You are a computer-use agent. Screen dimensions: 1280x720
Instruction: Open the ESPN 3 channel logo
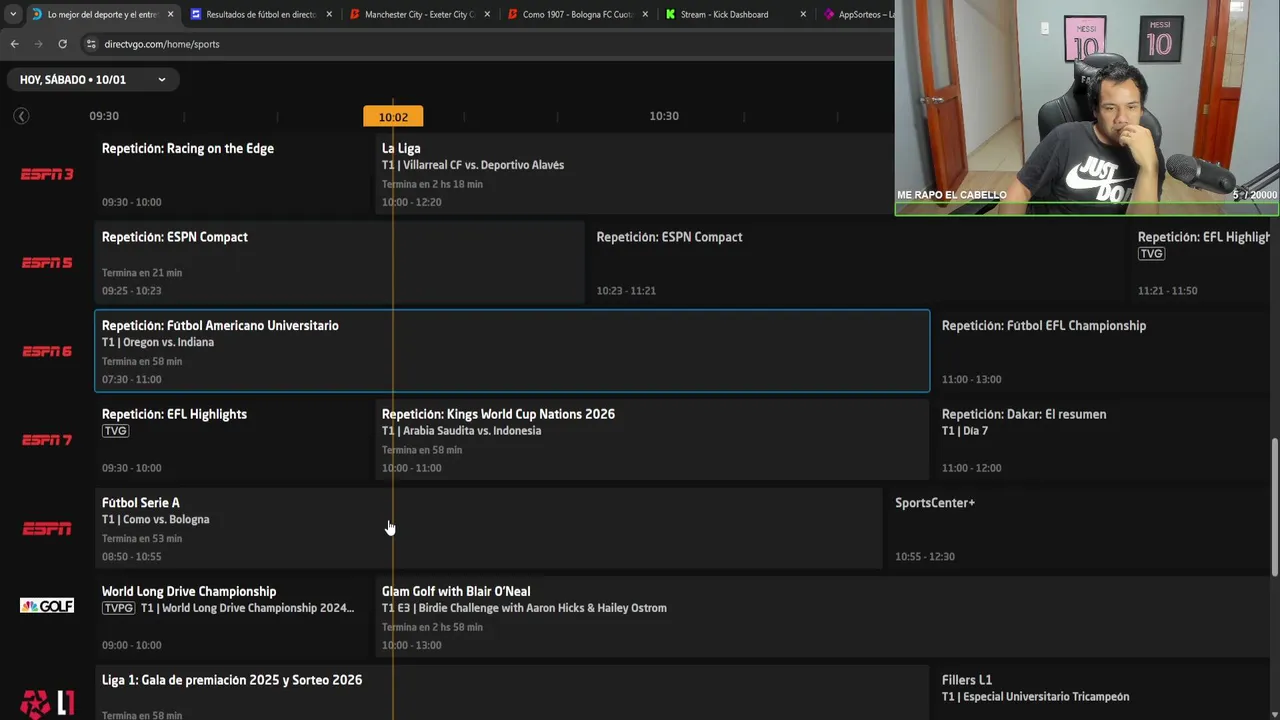pyautogui.click(x=47, y=174)
